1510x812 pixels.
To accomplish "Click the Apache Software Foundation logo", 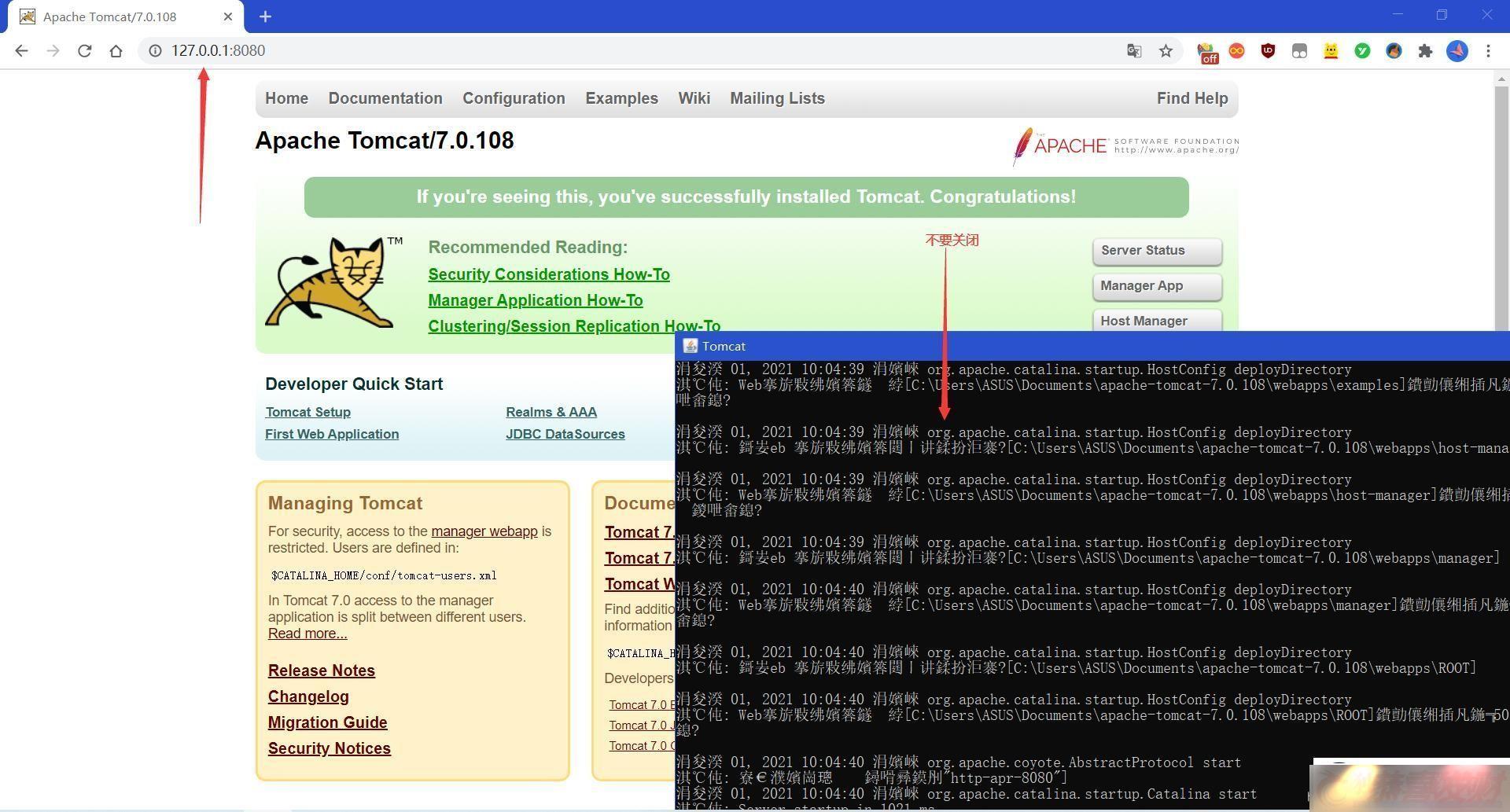I will tap(1125, 146).
